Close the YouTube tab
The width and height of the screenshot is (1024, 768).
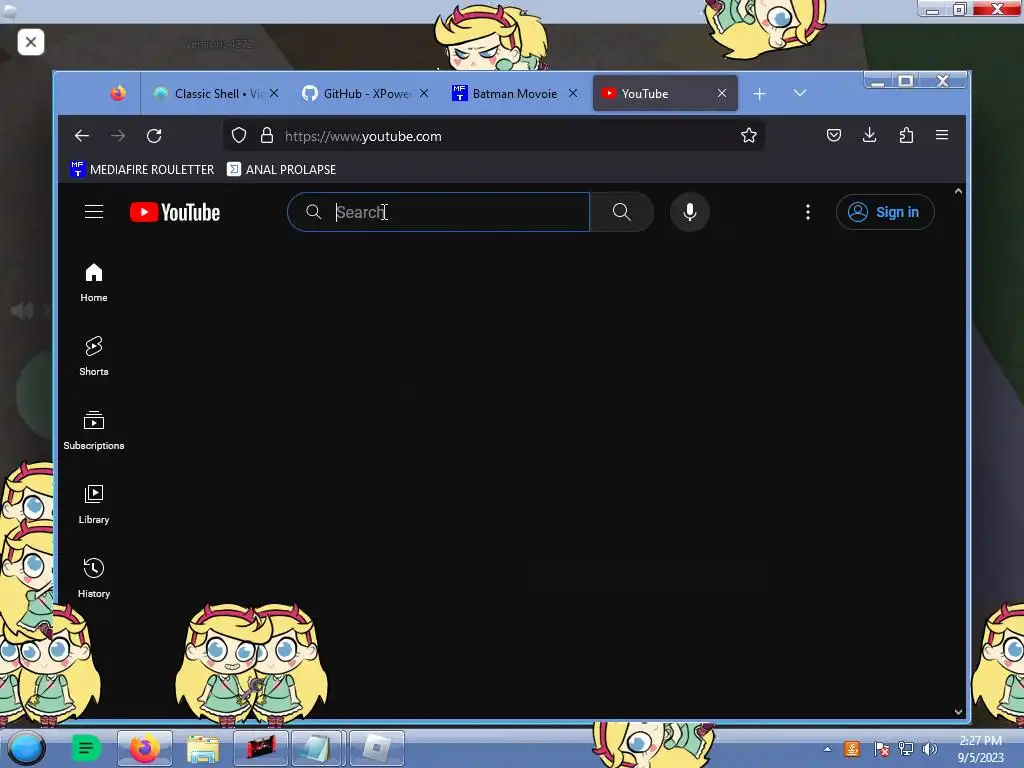[x=722, y=93]
